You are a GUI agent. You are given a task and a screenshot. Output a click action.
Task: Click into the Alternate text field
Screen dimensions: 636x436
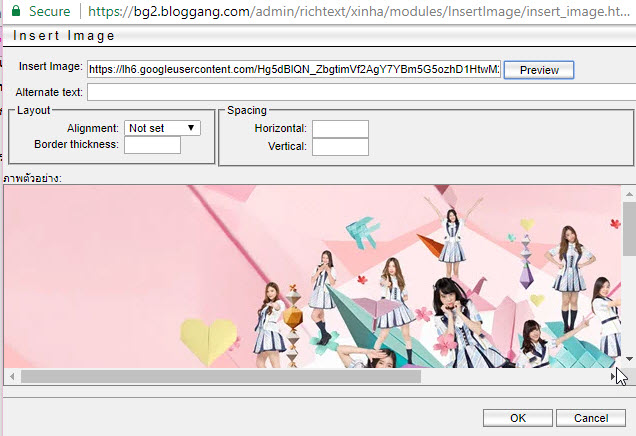pyautogui.click(x=361, y=92)
